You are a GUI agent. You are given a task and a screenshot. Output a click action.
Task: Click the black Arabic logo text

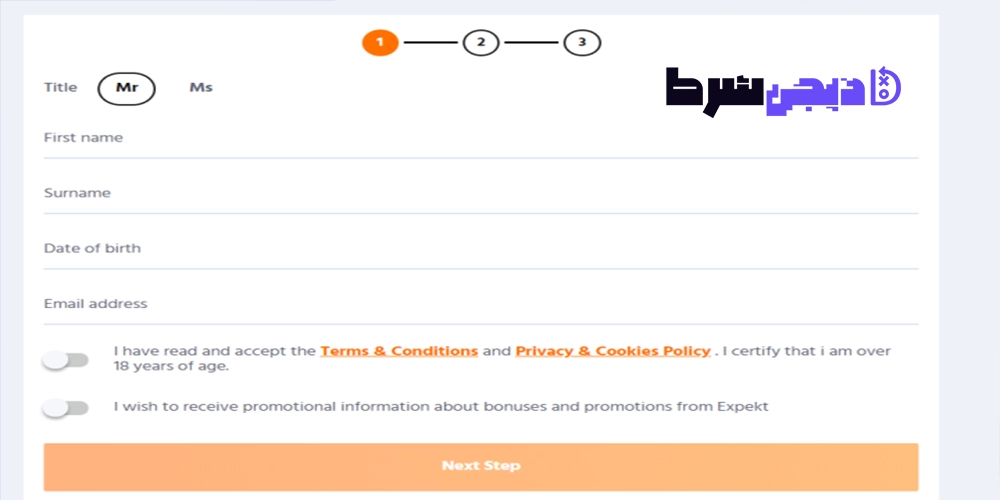tap(715, 91)
